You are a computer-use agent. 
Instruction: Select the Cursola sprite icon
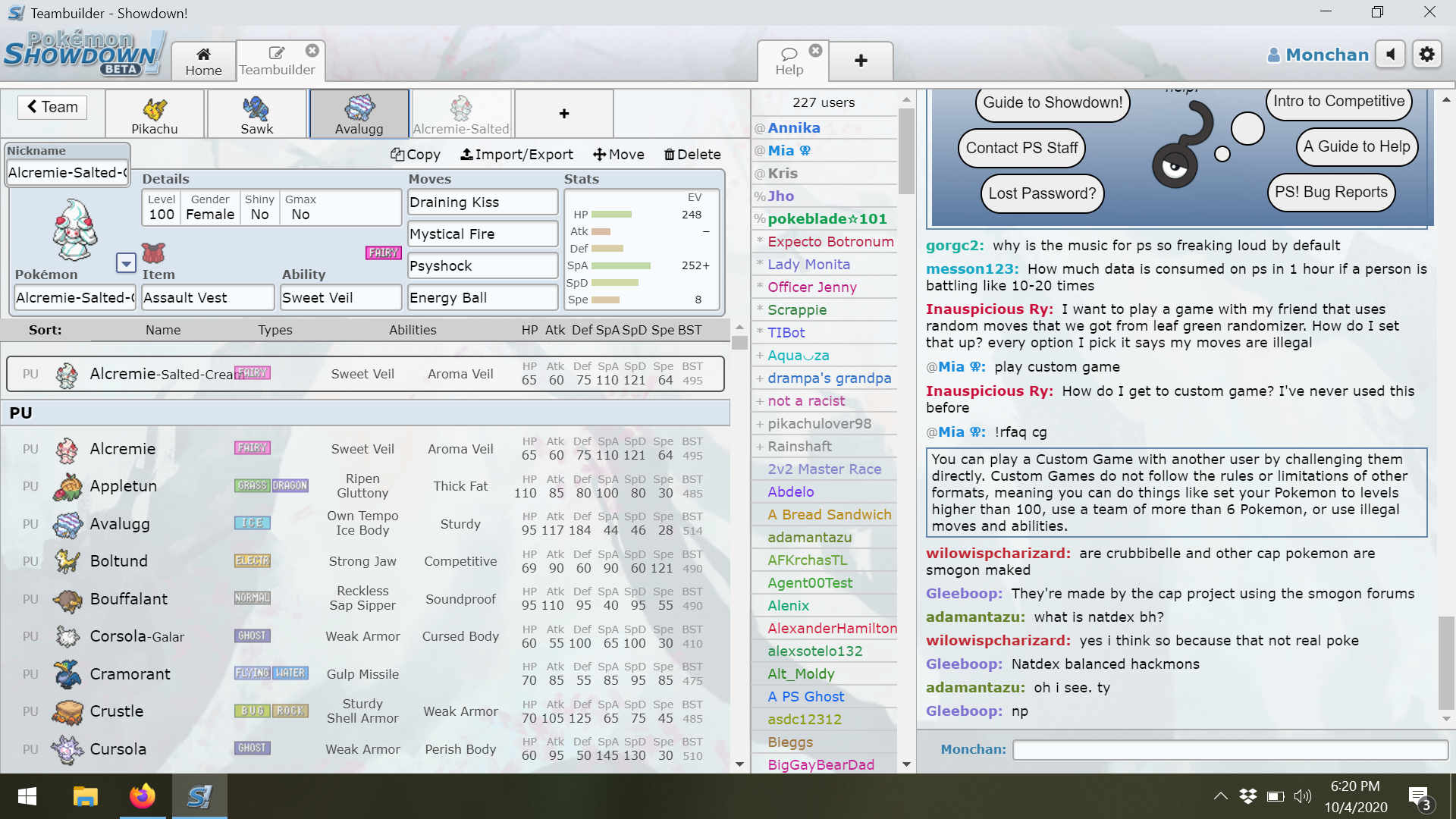tap(67, 749)
